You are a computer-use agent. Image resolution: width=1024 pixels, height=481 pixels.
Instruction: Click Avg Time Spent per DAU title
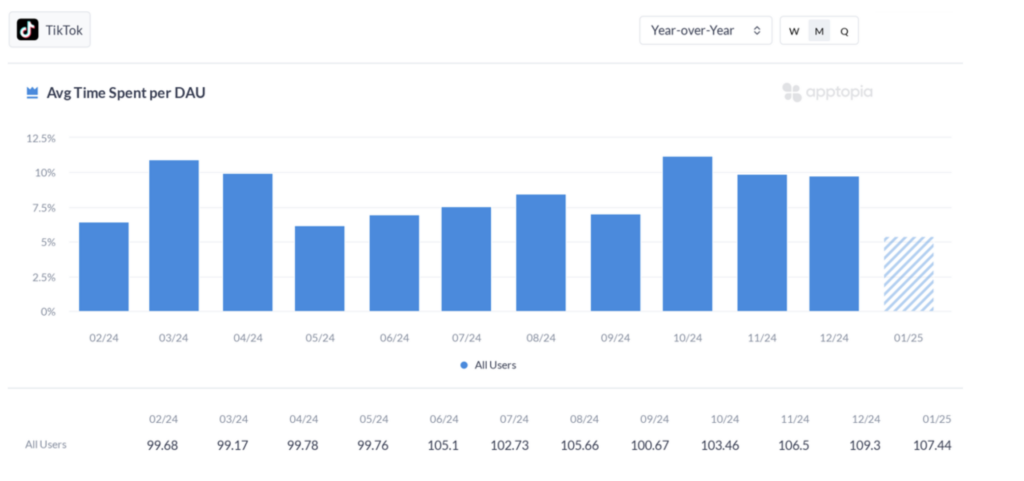coord(126,93)
